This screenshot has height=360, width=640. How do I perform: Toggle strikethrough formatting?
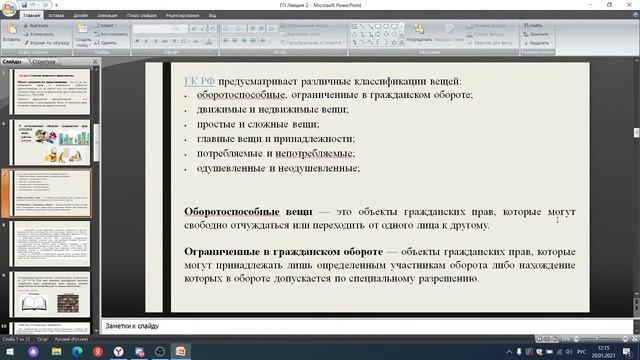tap(165, 41)
